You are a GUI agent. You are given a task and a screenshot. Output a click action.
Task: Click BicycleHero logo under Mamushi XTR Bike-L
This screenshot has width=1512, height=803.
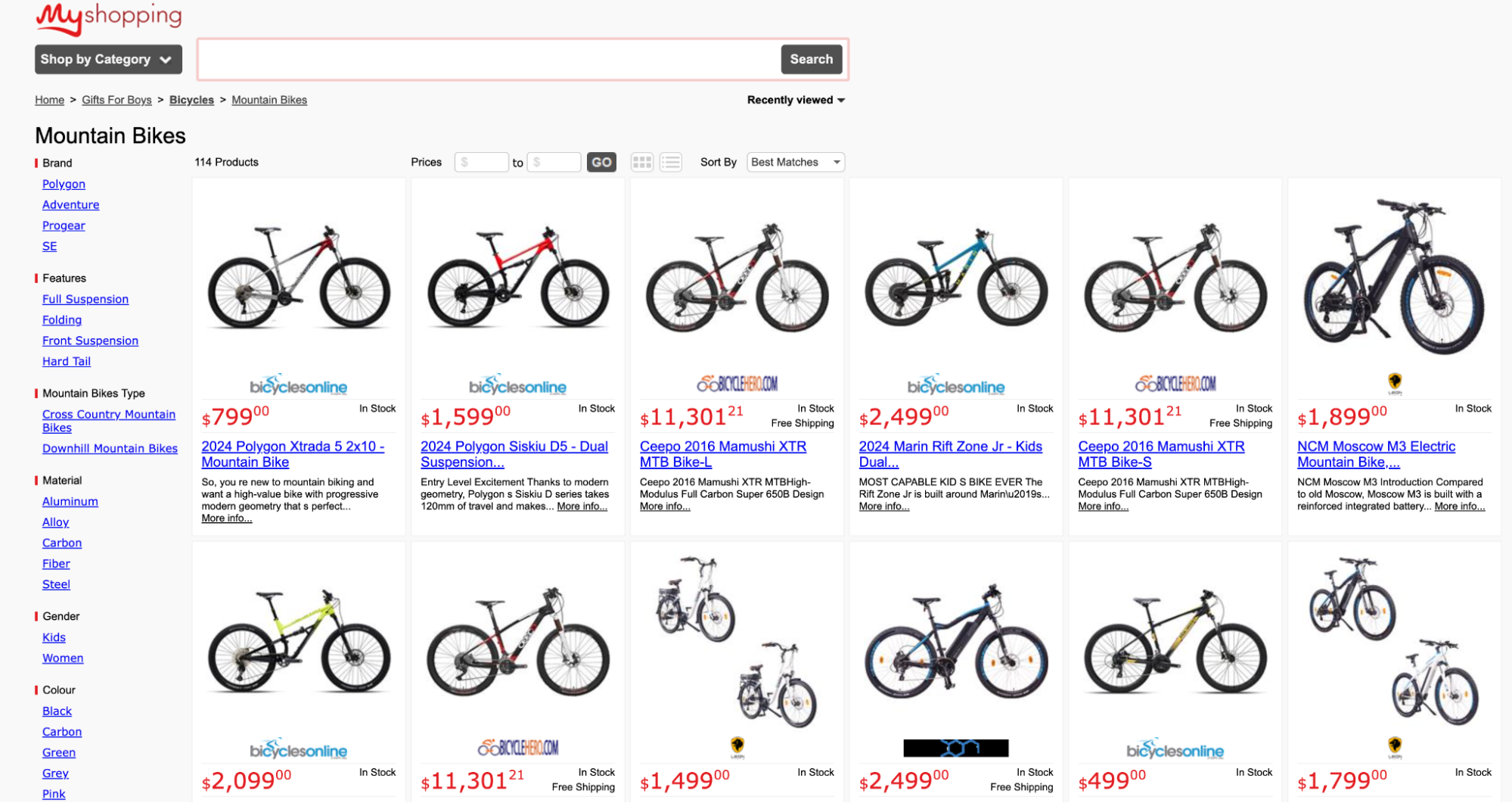point(737,384)
